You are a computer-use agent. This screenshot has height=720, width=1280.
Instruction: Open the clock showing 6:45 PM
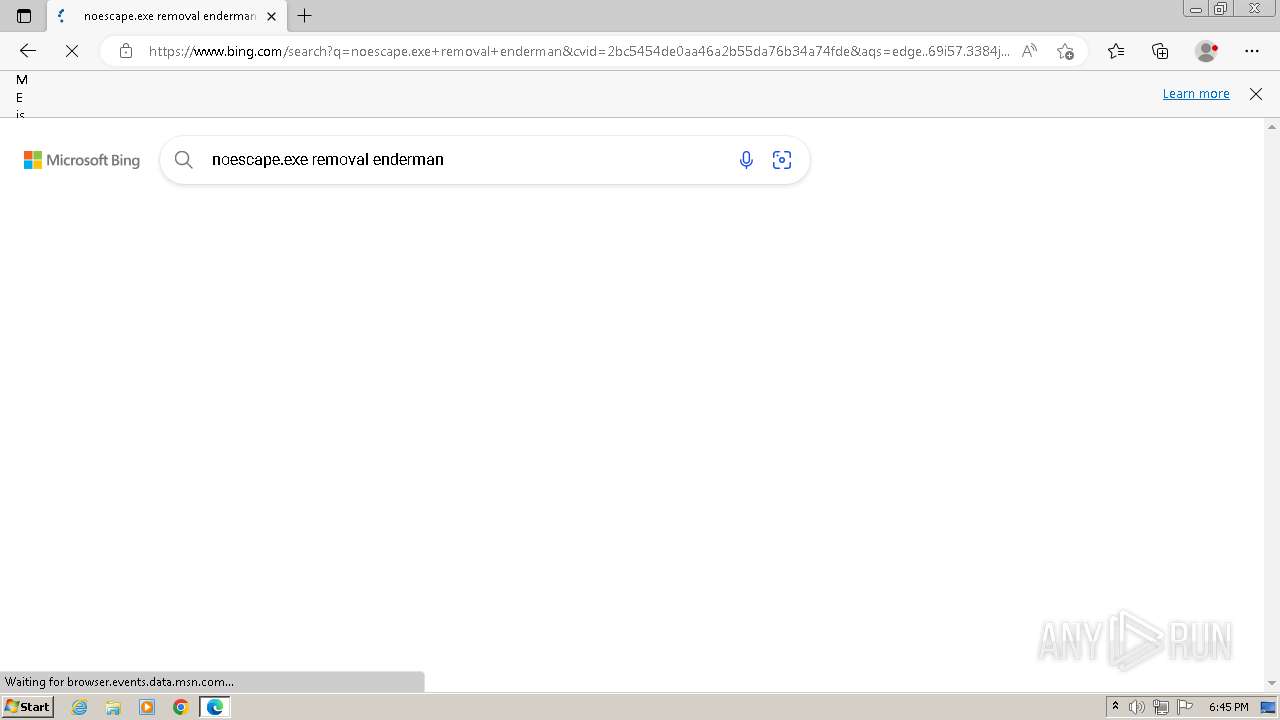tap(1228, 707)
